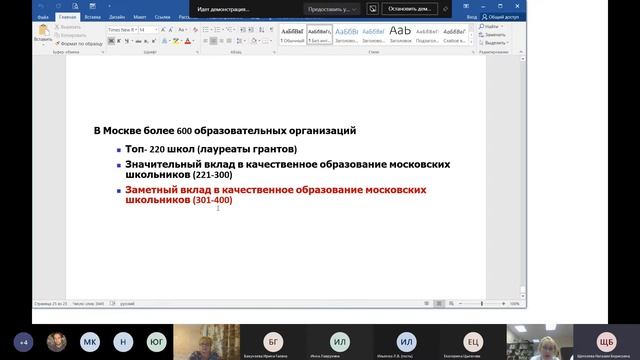
Task: Open the Выделить (Select) dropdown
Action: 494,43
